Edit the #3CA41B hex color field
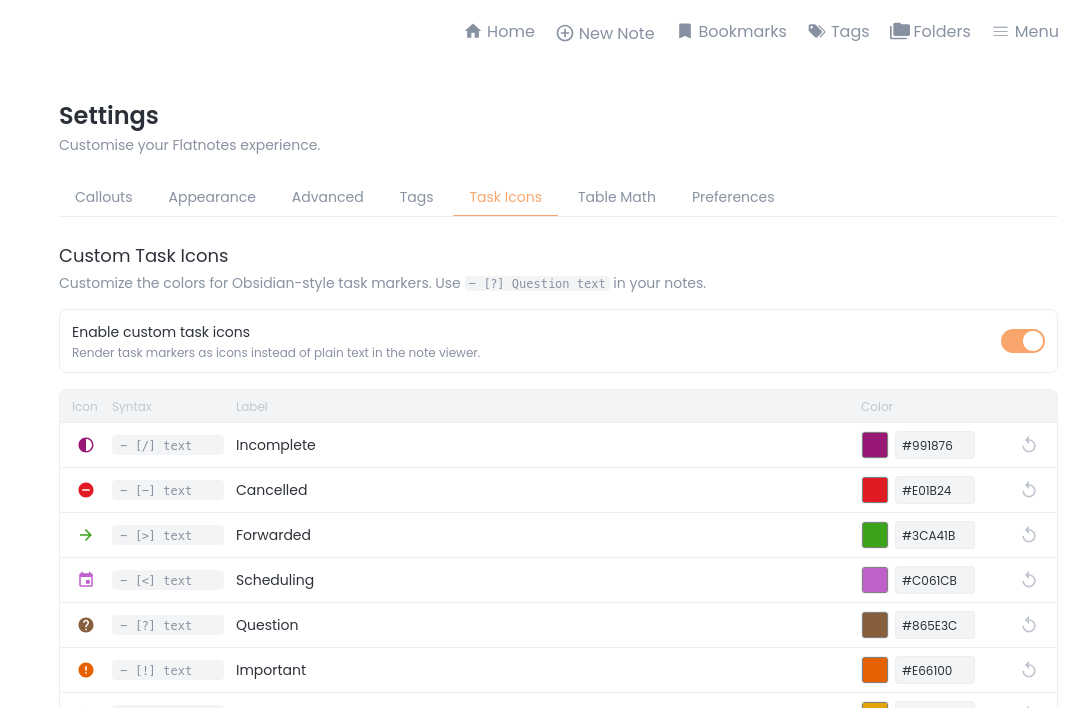Image resolution: width=1079 pixels, height=719 pixels. tap(934, 535)
